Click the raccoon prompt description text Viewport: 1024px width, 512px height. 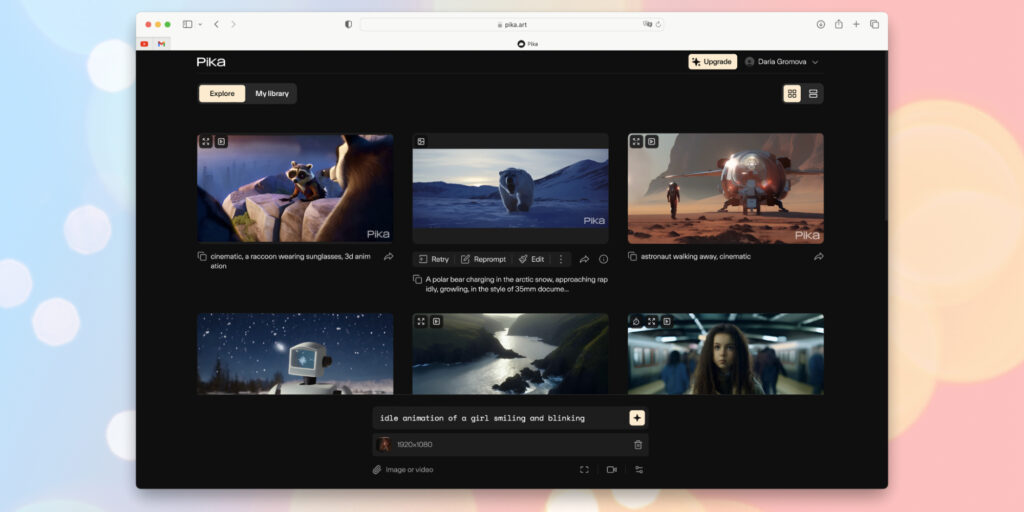pyautogui.click(x=291, y=261)
